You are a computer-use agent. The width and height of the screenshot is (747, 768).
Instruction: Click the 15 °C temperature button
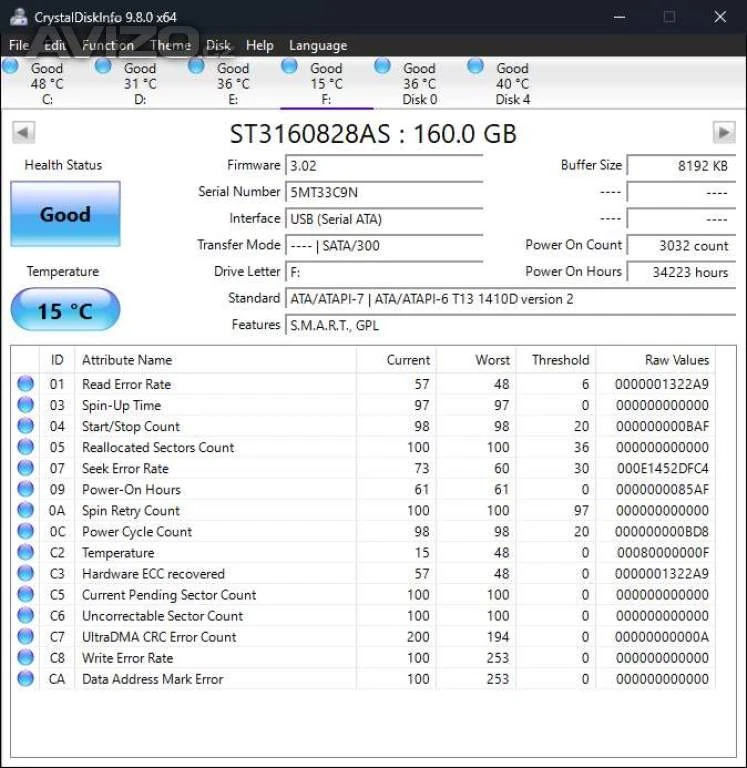pyautogui.click(x=65, y=311)
